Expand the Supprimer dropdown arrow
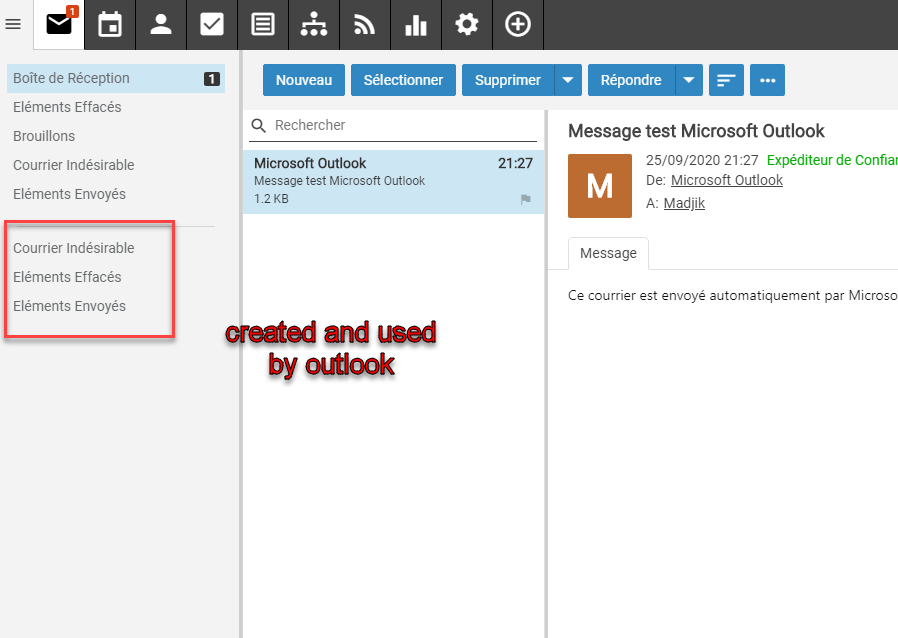Screen dimensions: 898x638 coord(567,80)
